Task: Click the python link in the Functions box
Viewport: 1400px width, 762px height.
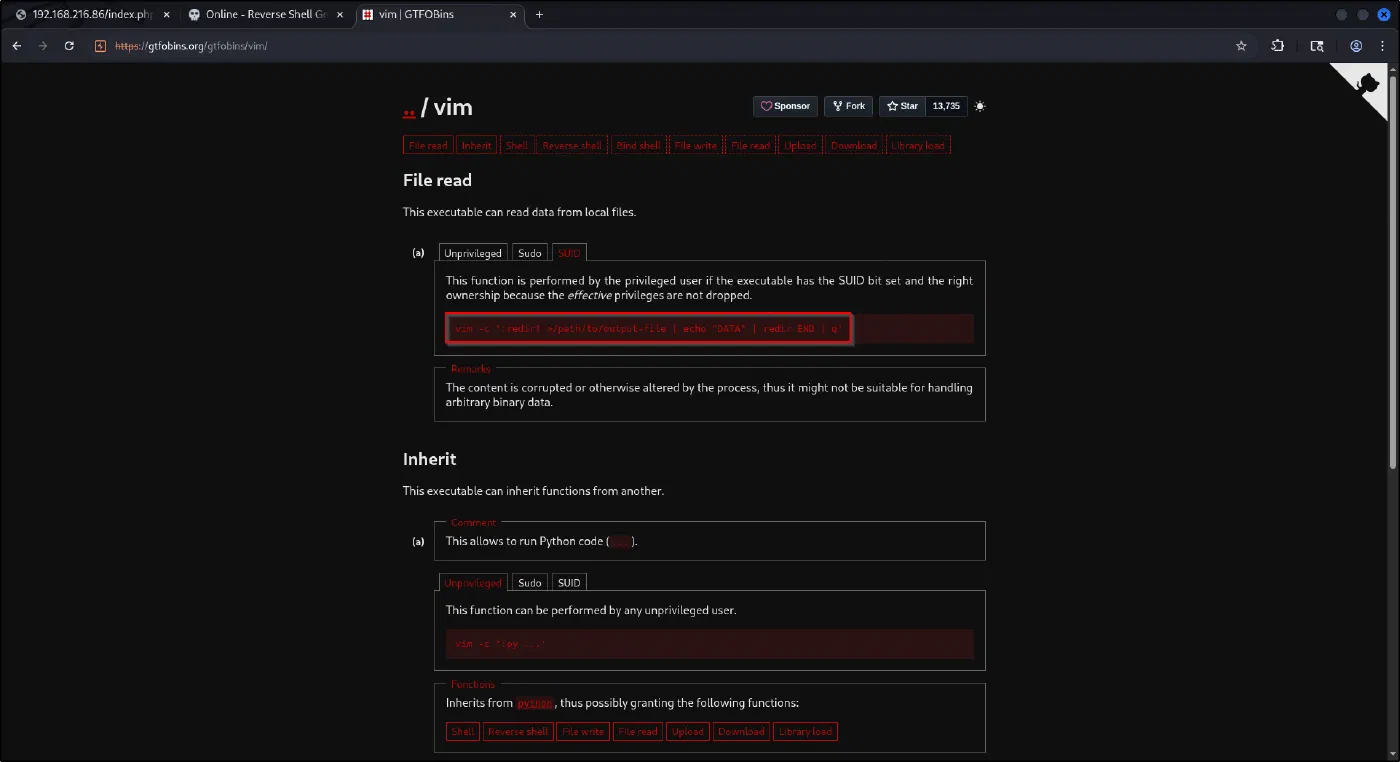Action: click(x=535, y=703)
